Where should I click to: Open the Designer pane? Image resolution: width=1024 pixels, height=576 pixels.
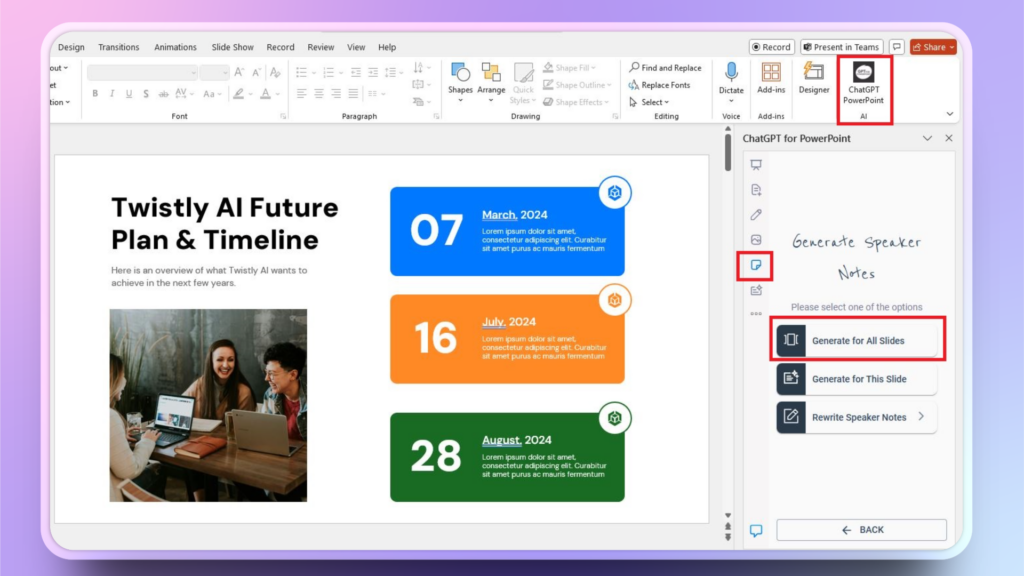[814, 78]
